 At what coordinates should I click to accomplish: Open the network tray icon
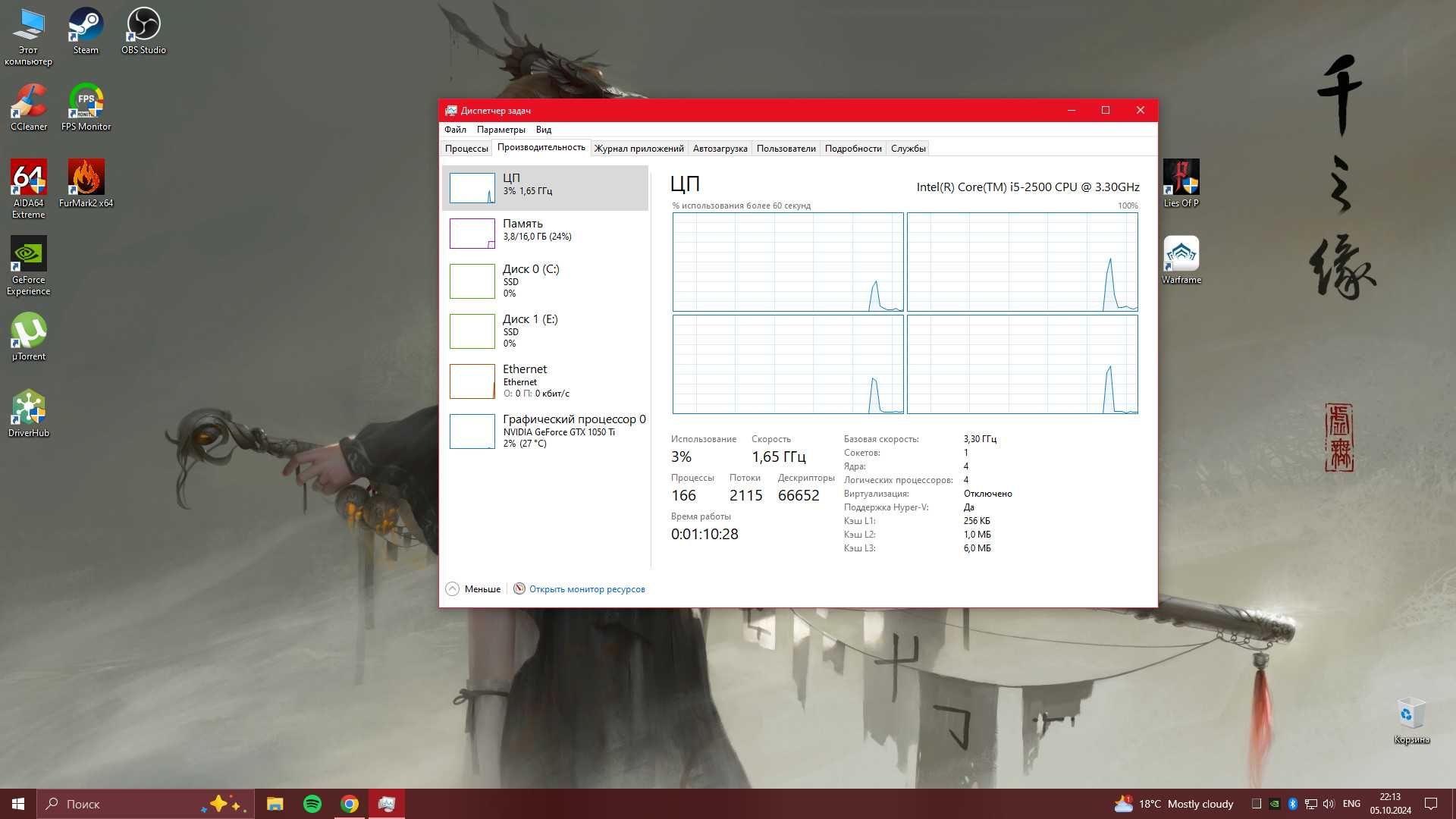(1310, 804)
